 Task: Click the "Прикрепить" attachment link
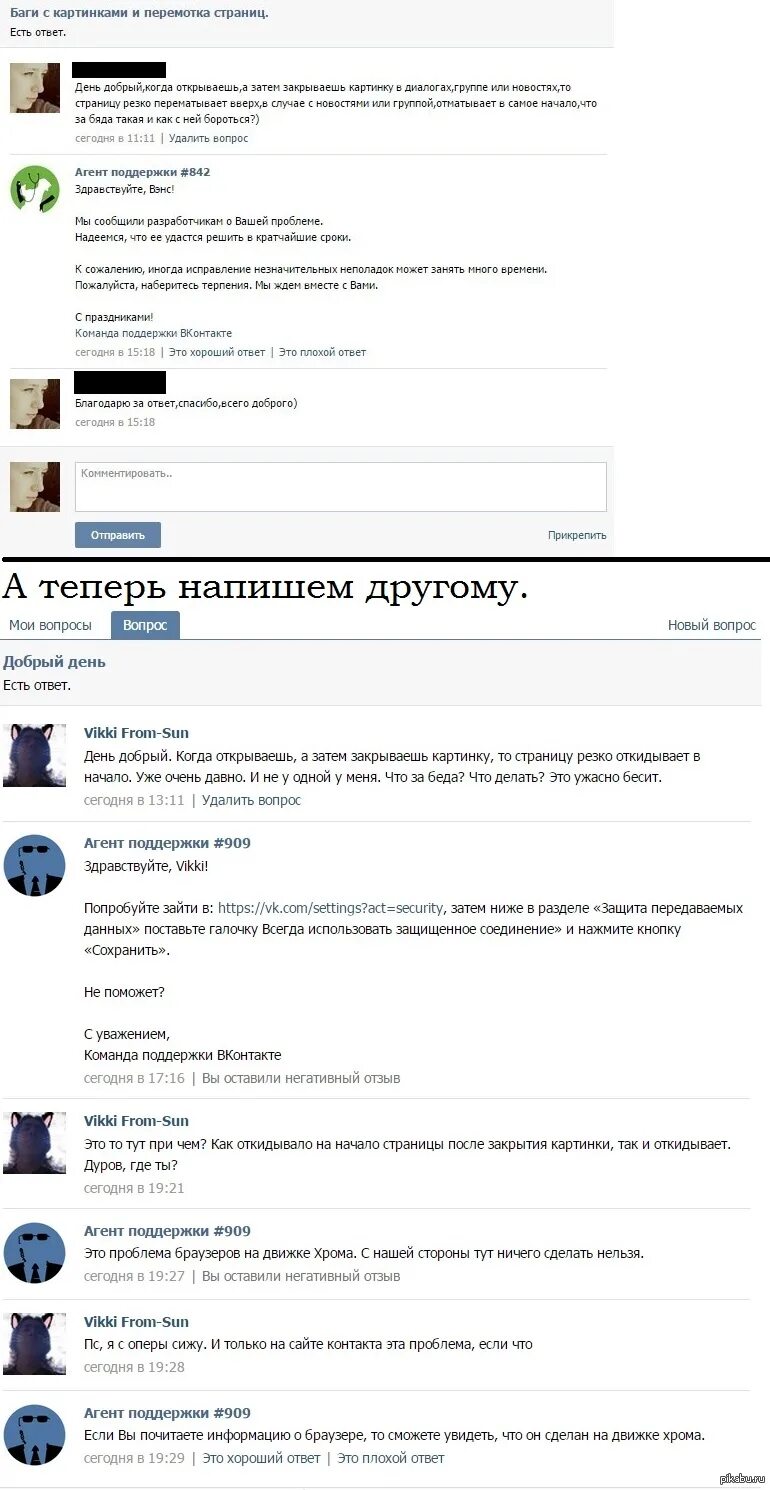point(577,535)
